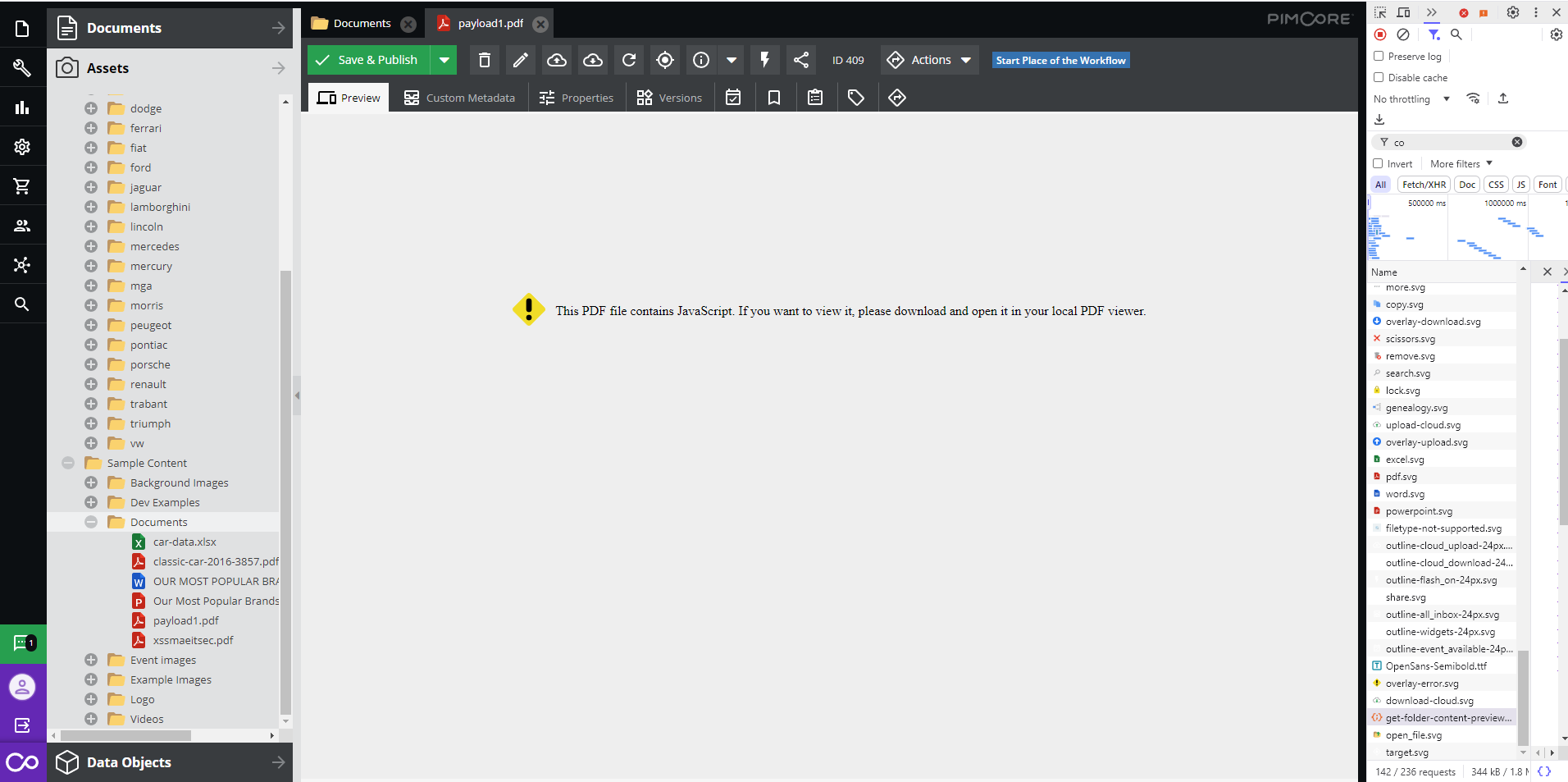Click the network filter input field
1568x782 pixels.
(x=1448, y=142)
